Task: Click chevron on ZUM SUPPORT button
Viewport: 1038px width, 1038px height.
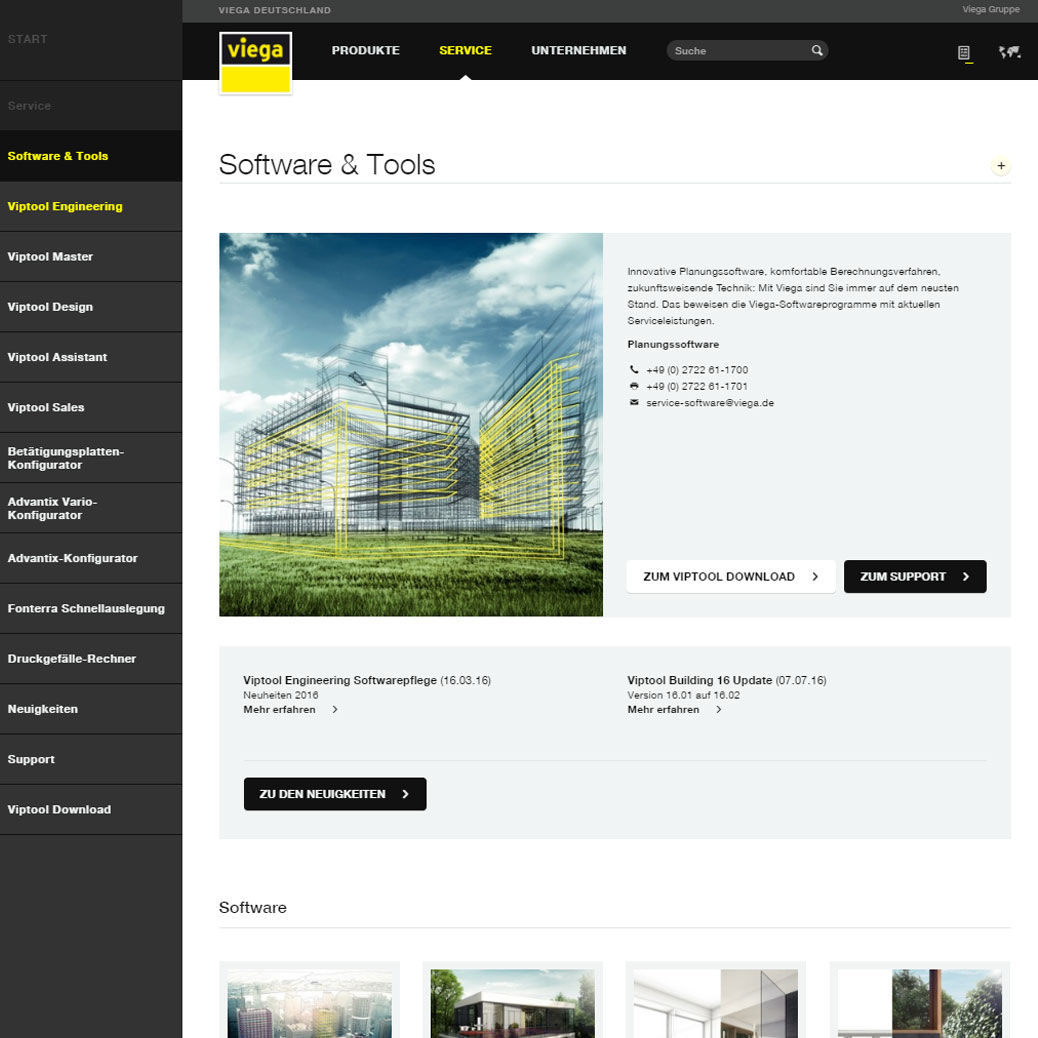Action: click(x=966, y=577)
